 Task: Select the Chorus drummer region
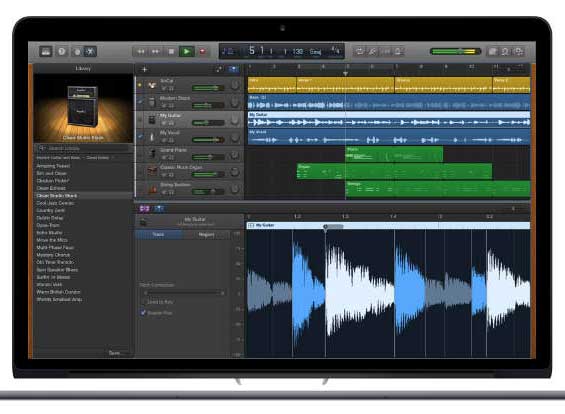pyautogui.click(x=444, y=85)
